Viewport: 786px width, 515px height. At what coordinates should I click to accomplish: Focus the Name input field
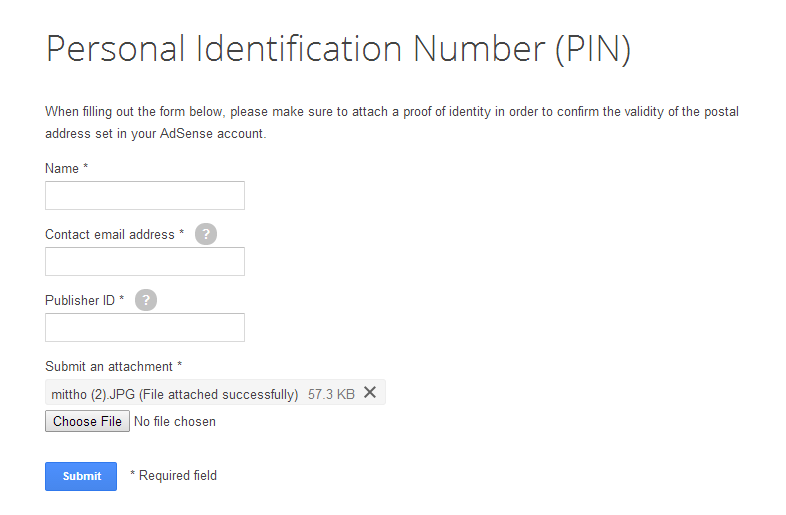(145, 196)
